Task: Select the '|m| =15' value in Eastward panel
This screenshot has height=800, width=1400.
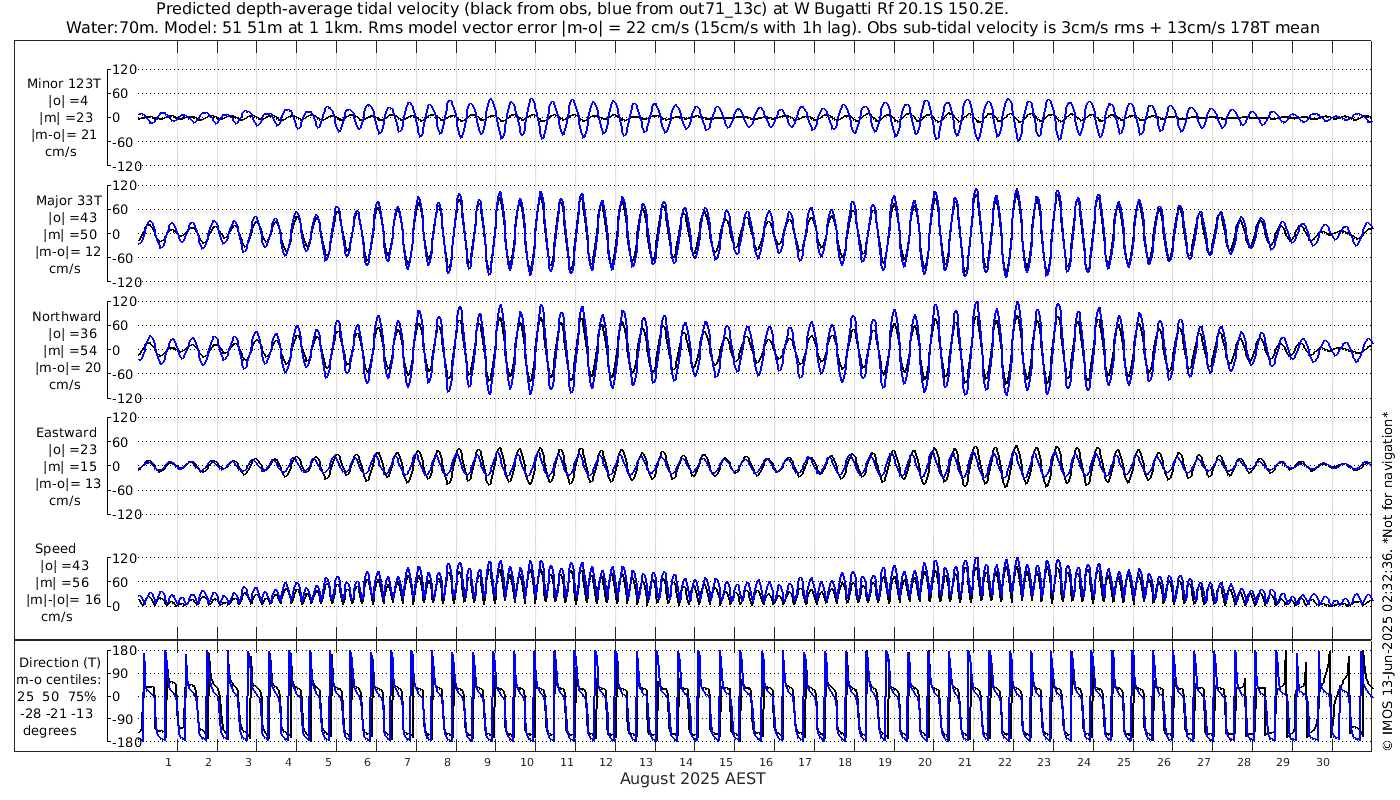Action: tap(68, 467)
